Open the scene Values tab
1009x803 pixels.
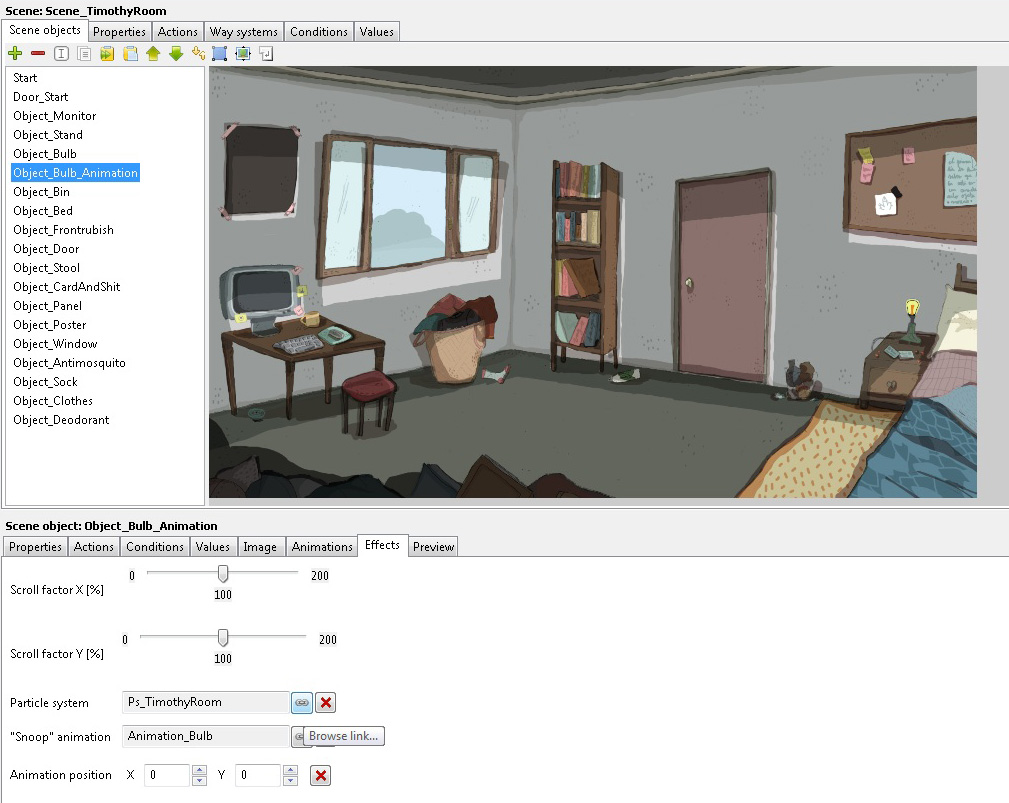(376, 32)
